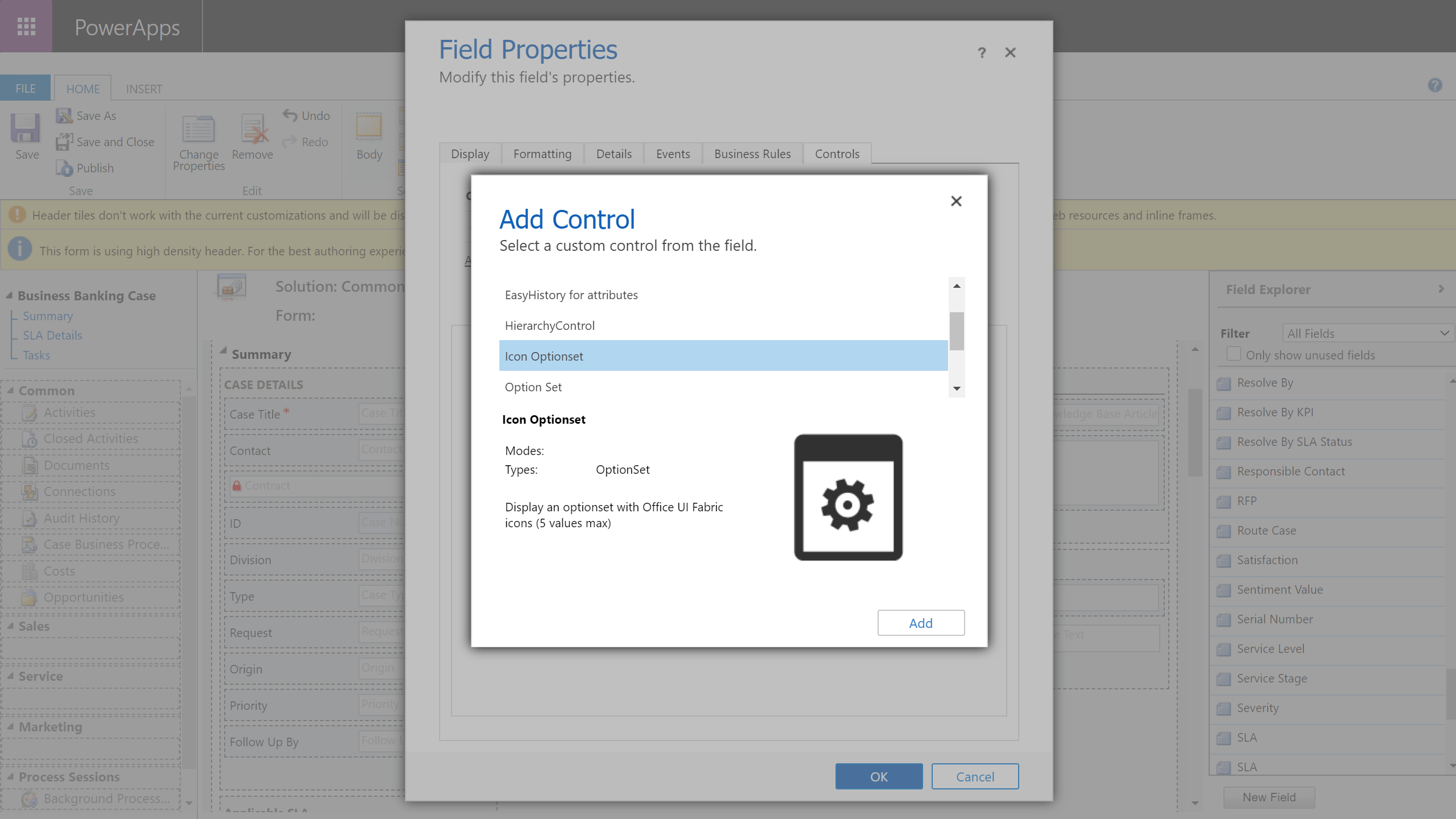Click control list scroll down arrow
The width and height of the screenshot is (1456, 819).
[x=957, y=388]
